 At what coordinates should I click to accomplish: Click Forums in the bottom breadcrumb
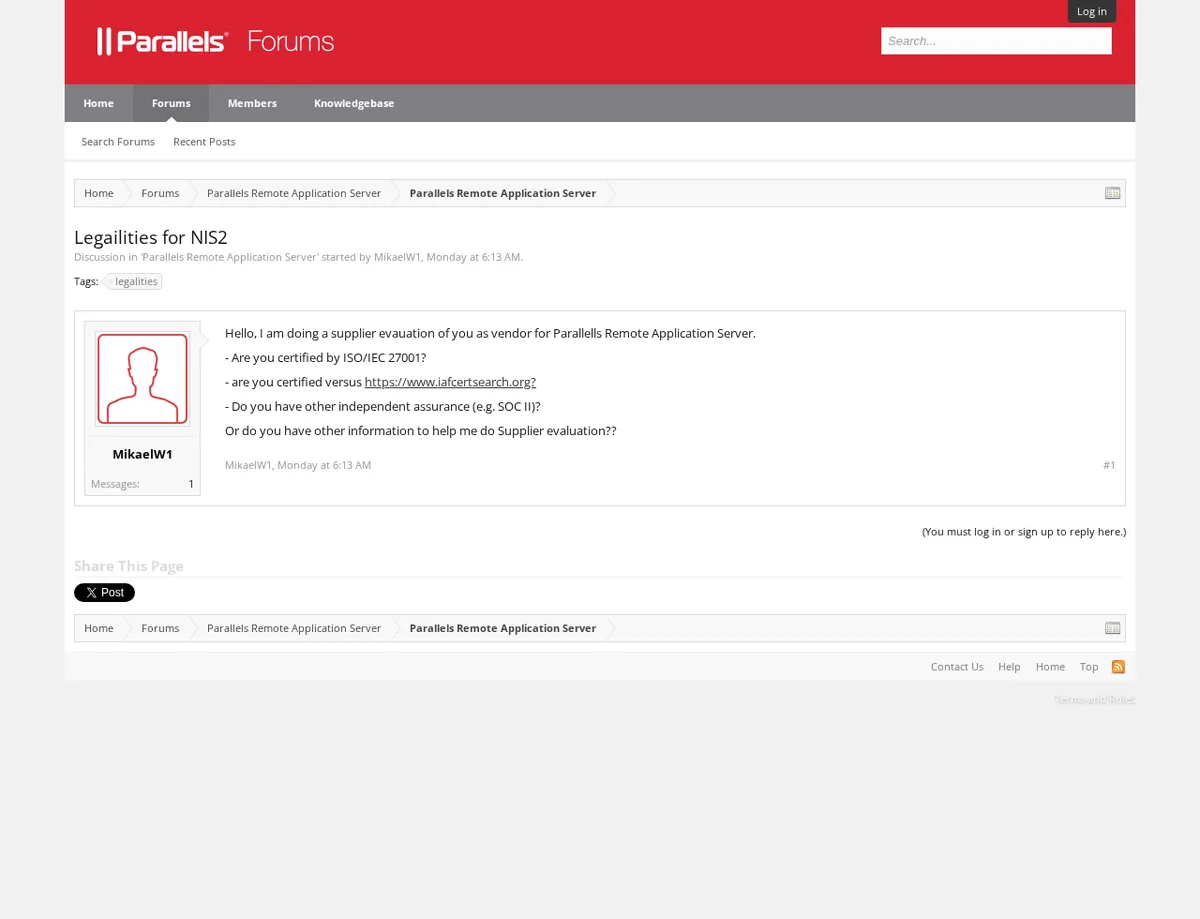tap(160, 628)
